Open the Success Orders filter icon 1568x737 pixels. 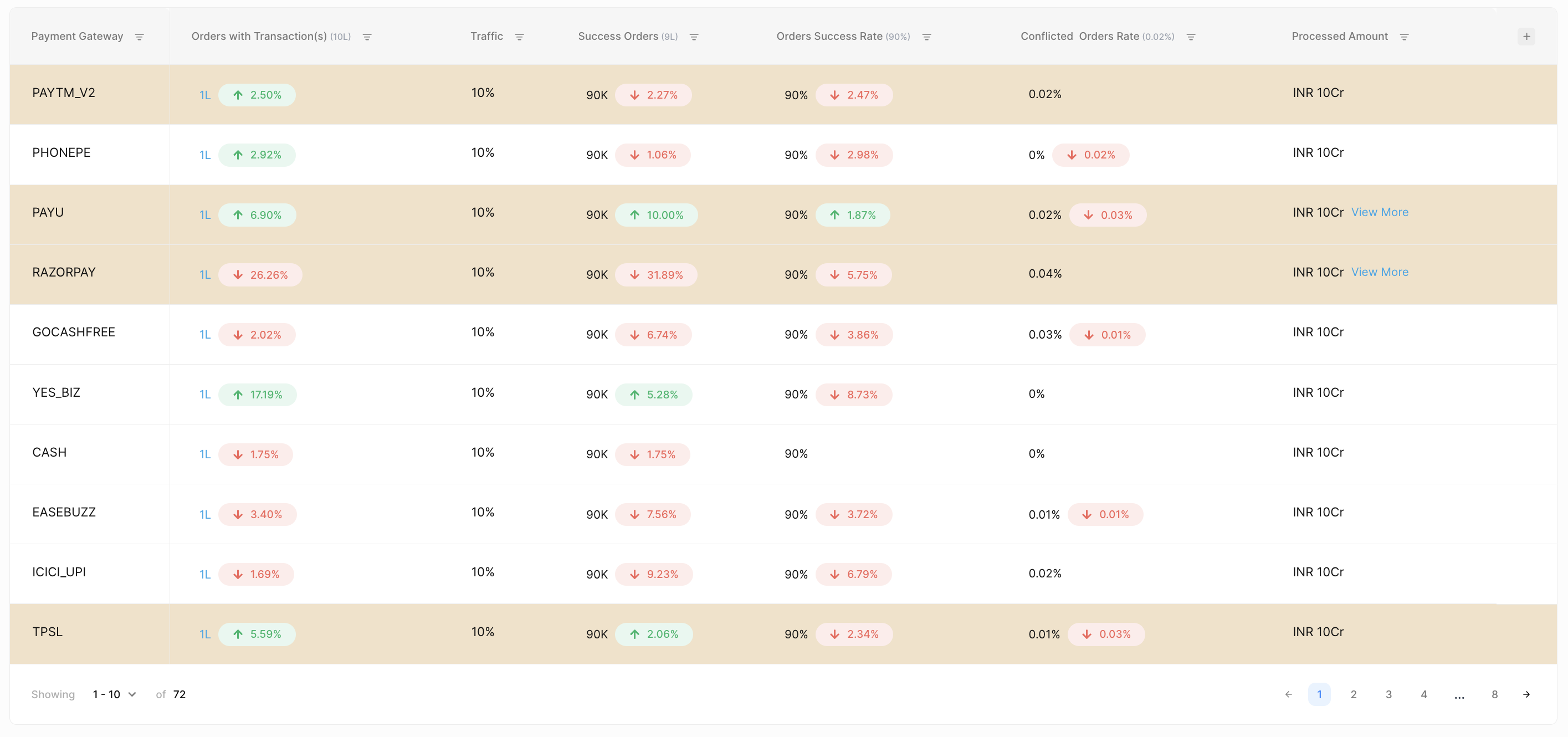[693, 37]
